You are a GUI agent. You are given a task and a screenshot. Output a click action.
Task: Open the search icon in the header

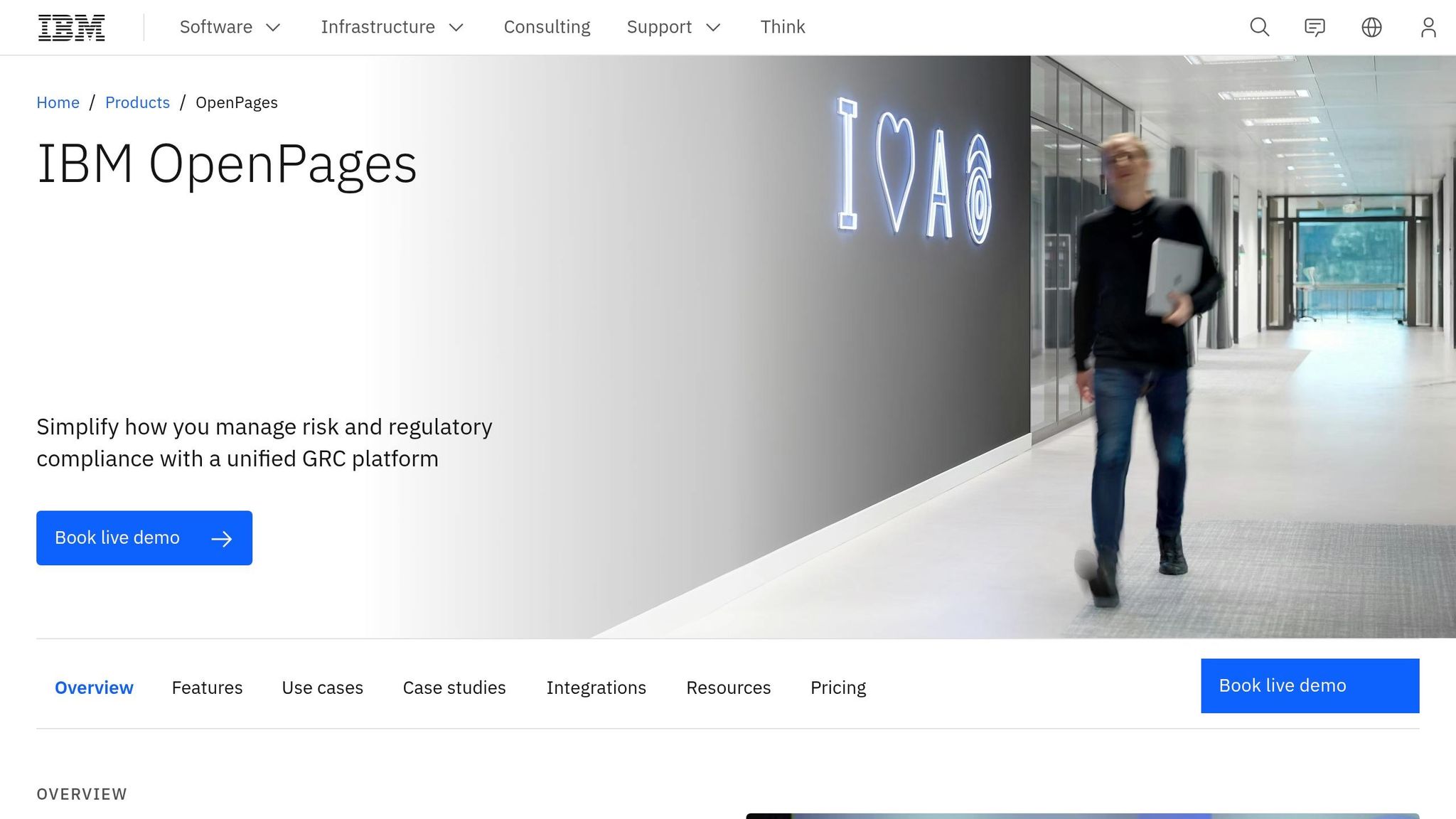pyautogui.click(x=1259, y=27)
